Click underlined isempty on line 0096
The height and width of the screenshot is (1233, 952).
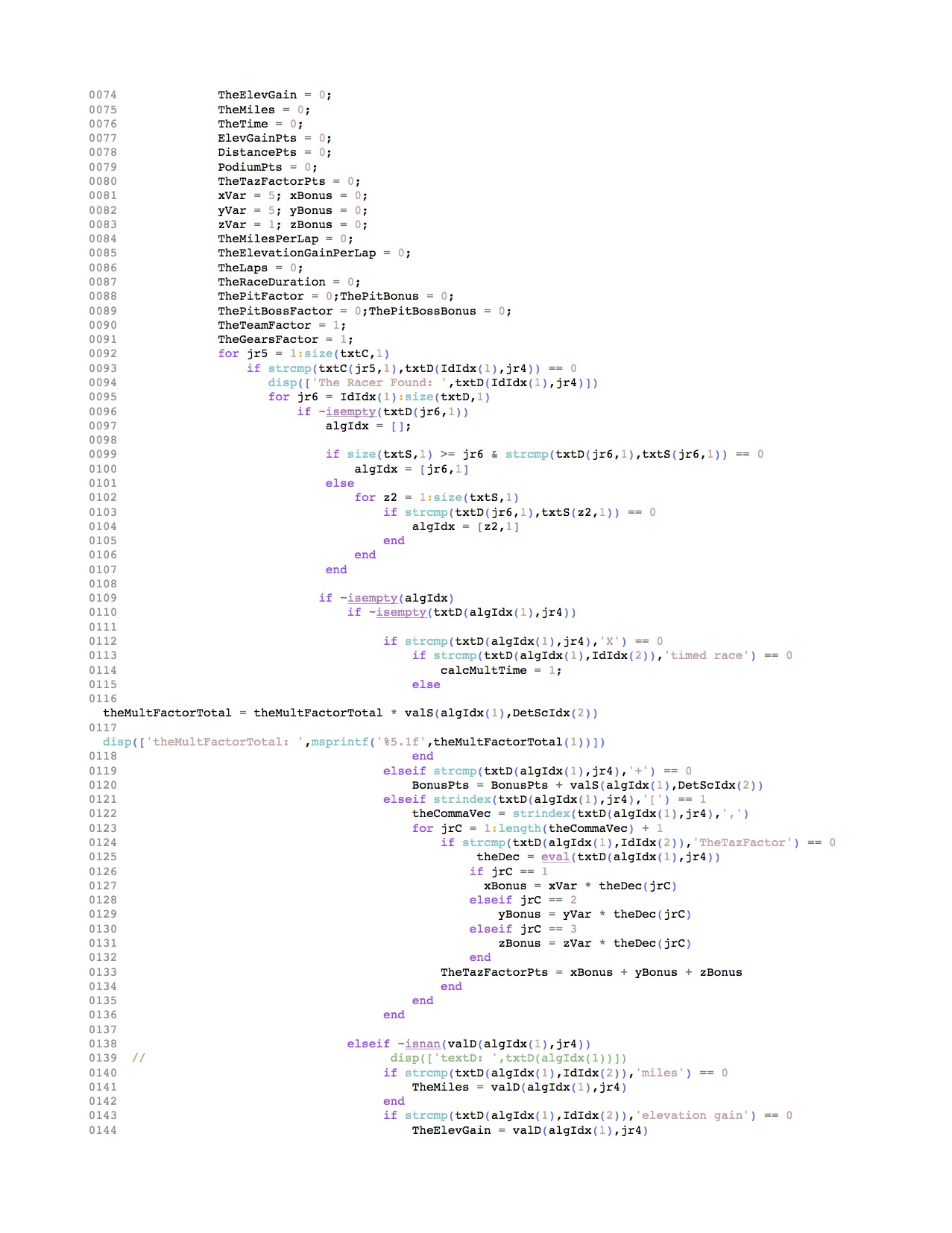point(351,411)
